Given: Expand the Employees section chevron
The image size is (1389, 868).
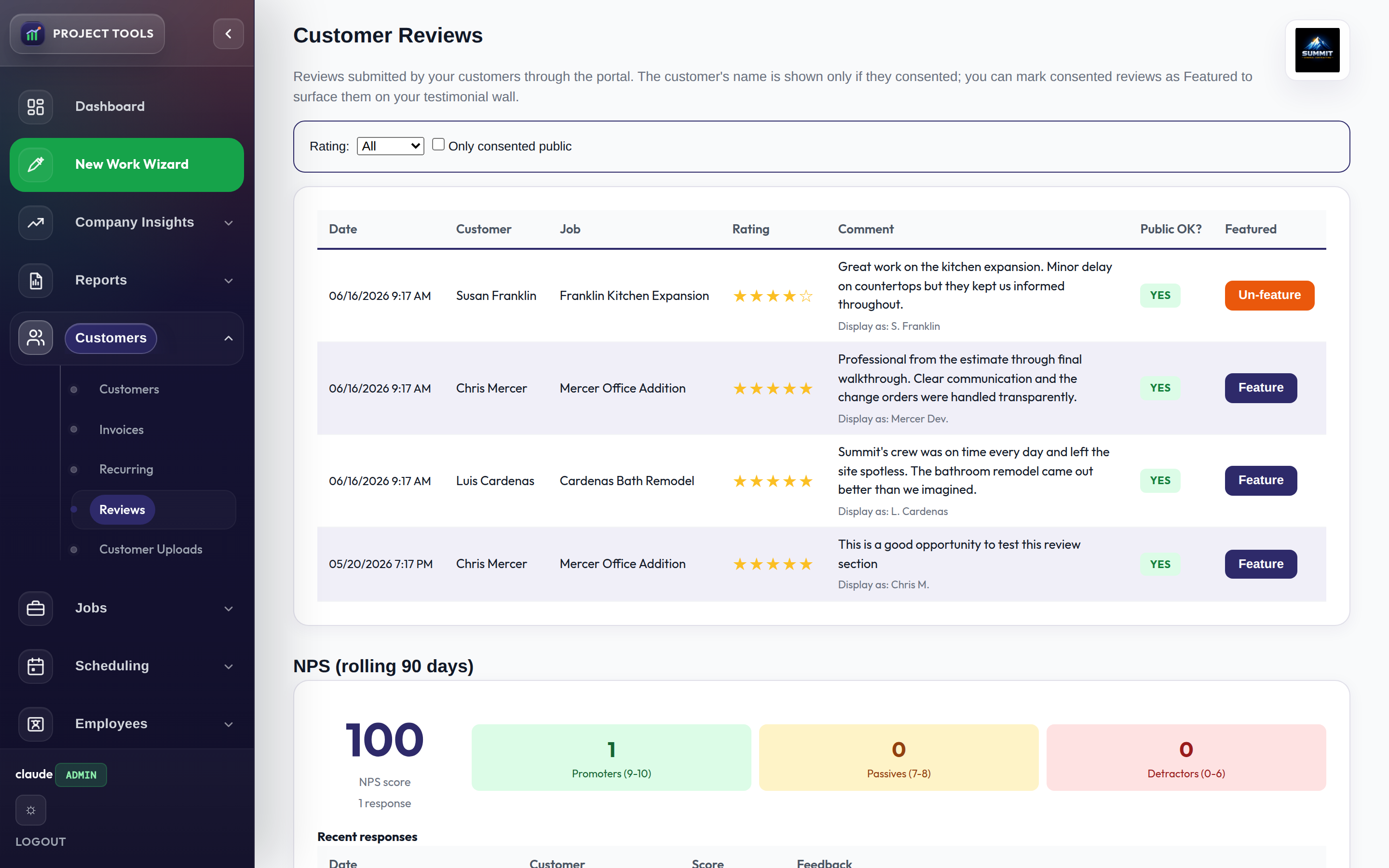Looking at the screenshot, I should [x=229, y=724].
